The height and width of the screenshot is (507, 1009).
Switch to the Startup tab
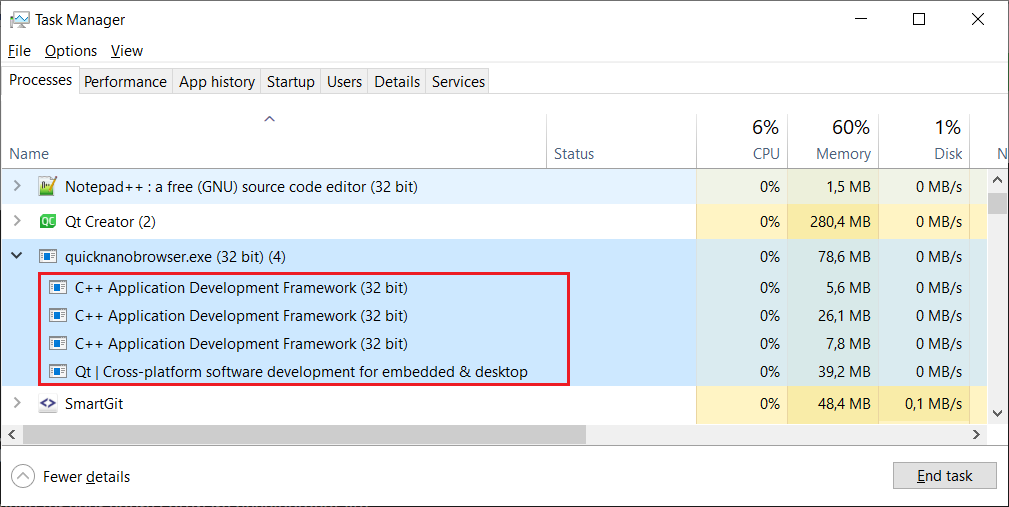point(290,82)
